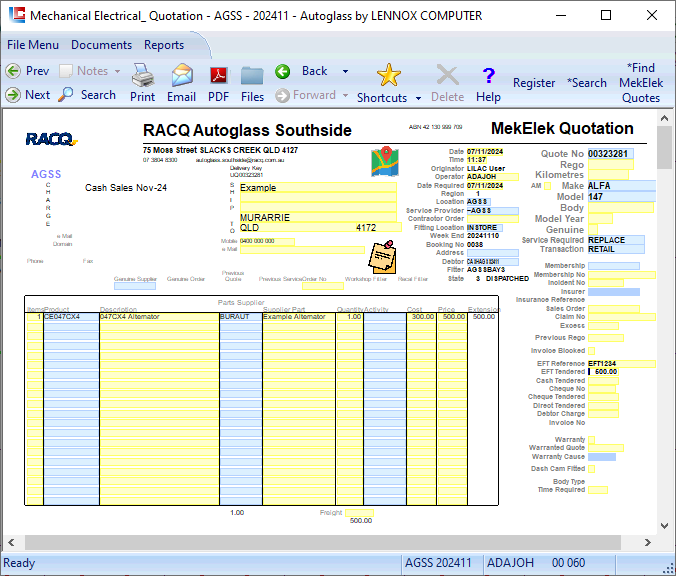This screenshot has width=676, height=576.
Task: Click the Print printer icon
Action: point(143,75)
